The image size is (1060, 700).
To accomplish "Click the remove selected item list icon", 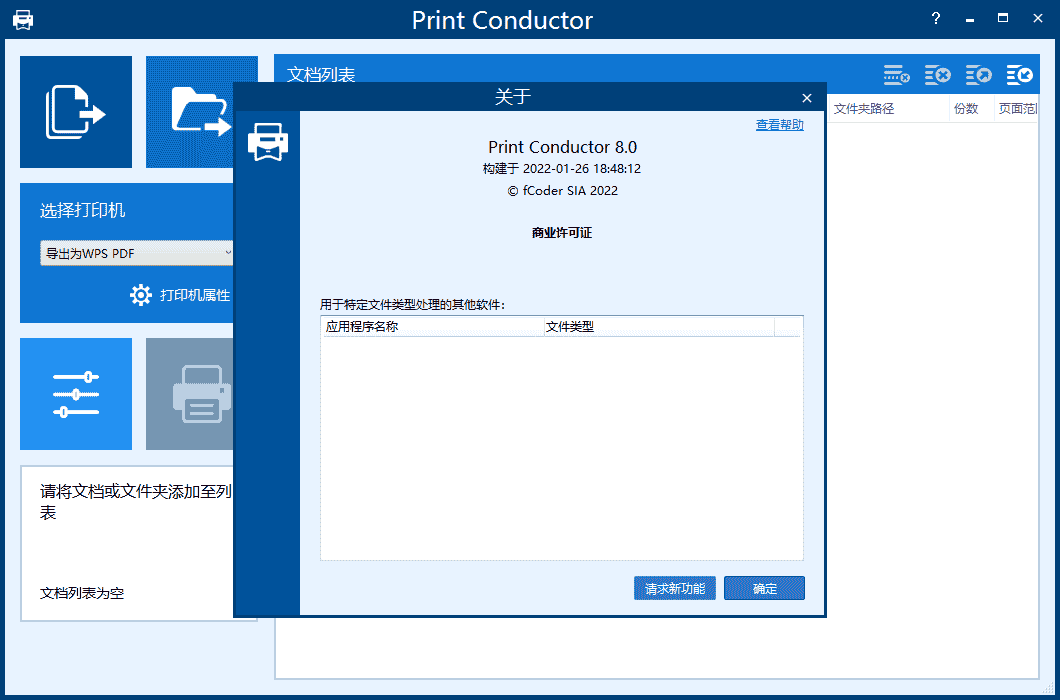I will click(896, 75).
